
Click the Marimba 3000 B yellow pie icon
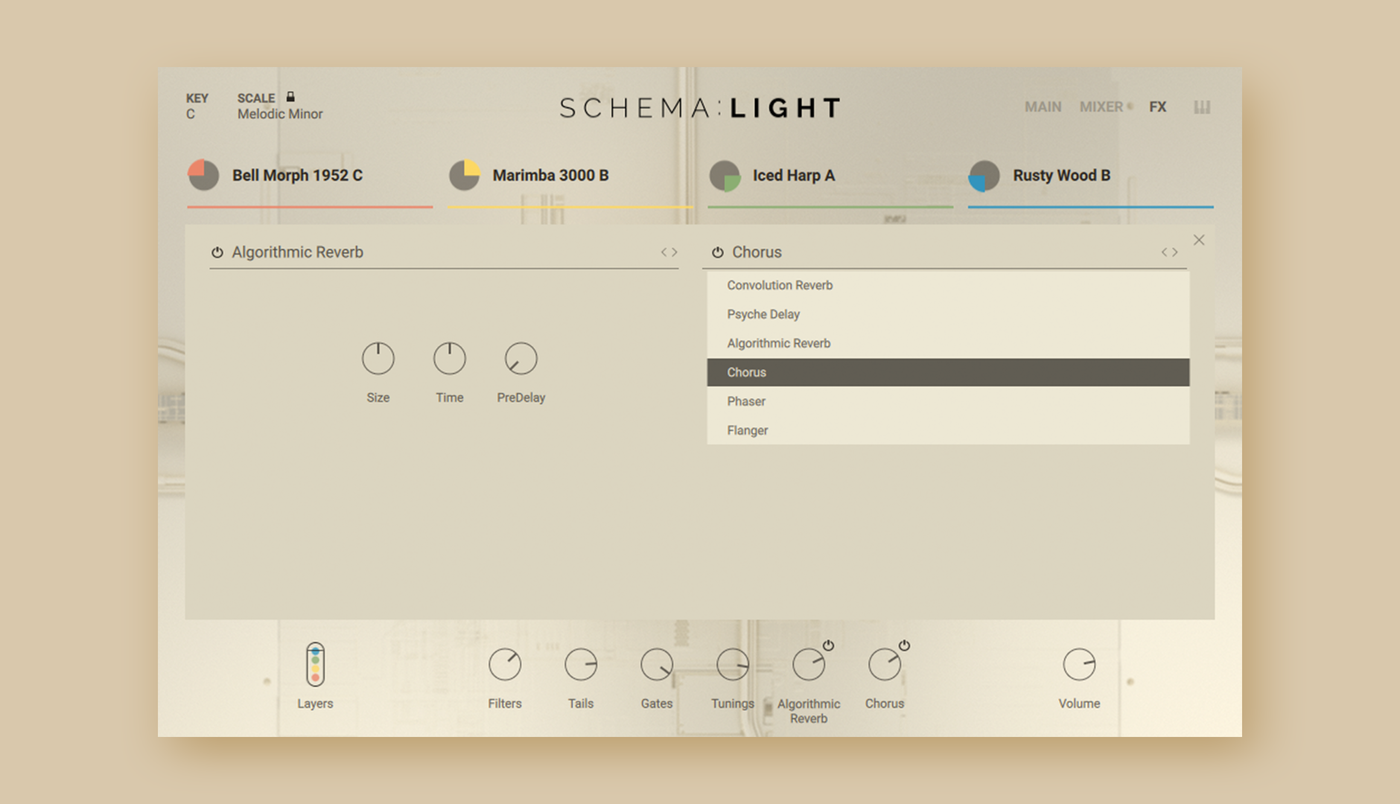point(464,175)
